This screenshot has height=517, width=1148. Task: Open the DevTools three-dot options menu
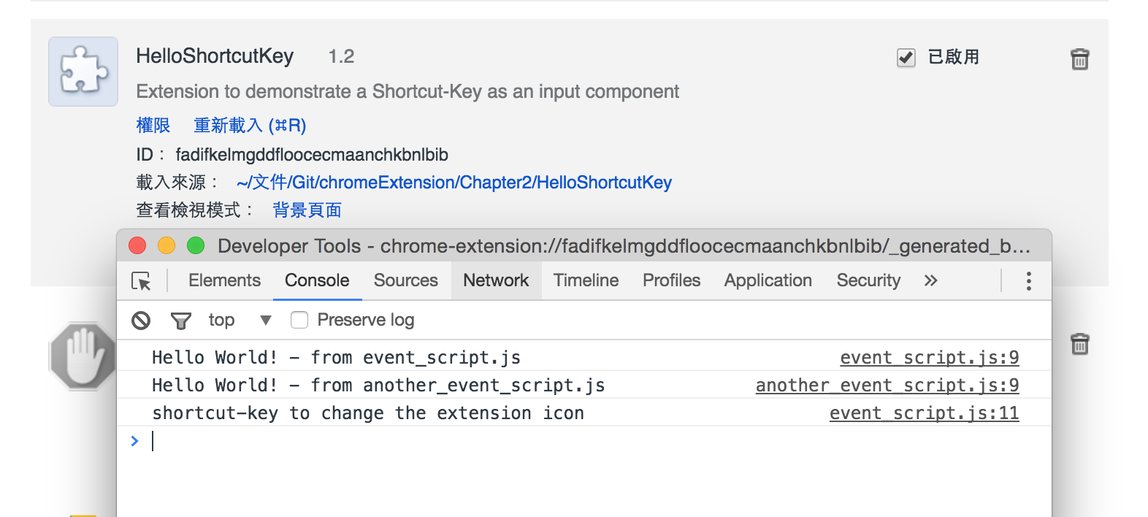tap(1029, 281)
